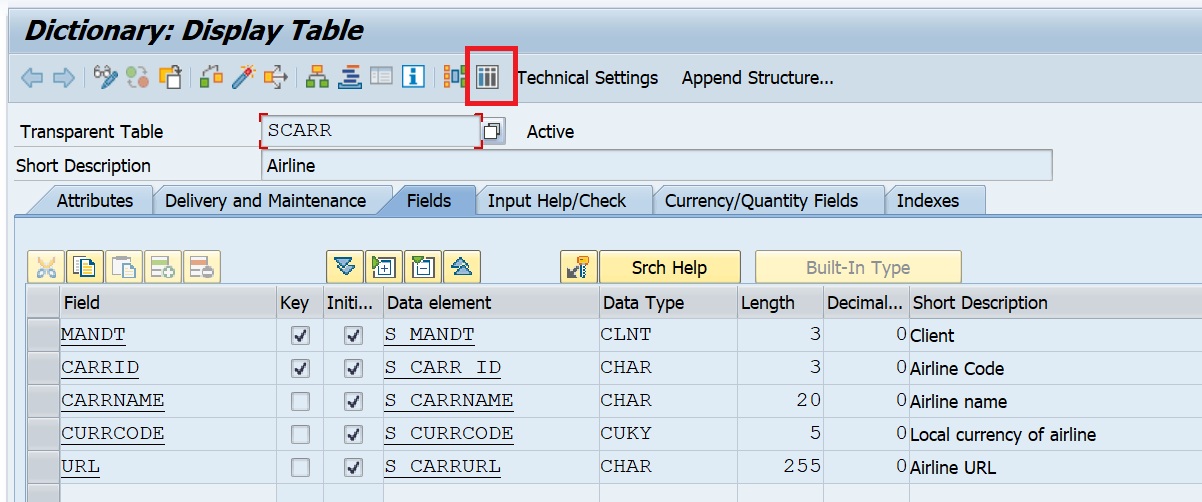Toggle Key checkbox for CARRNAME
Screen dimensions: 1202x502
299,402
